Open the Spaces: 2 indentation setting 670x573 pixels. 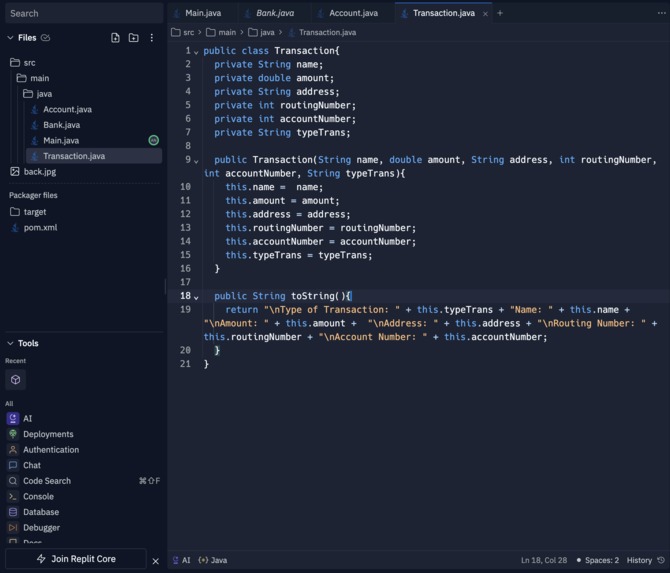coord(598,560)
